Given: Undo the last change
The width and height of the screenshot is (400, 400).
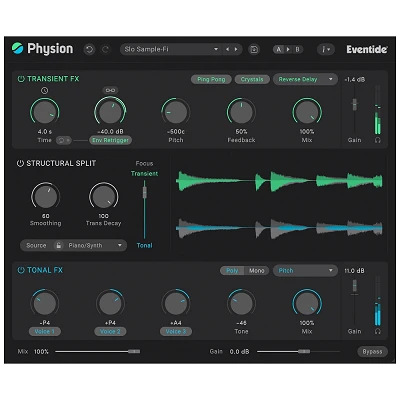Looking at the screenshot, I should point(89,49).
